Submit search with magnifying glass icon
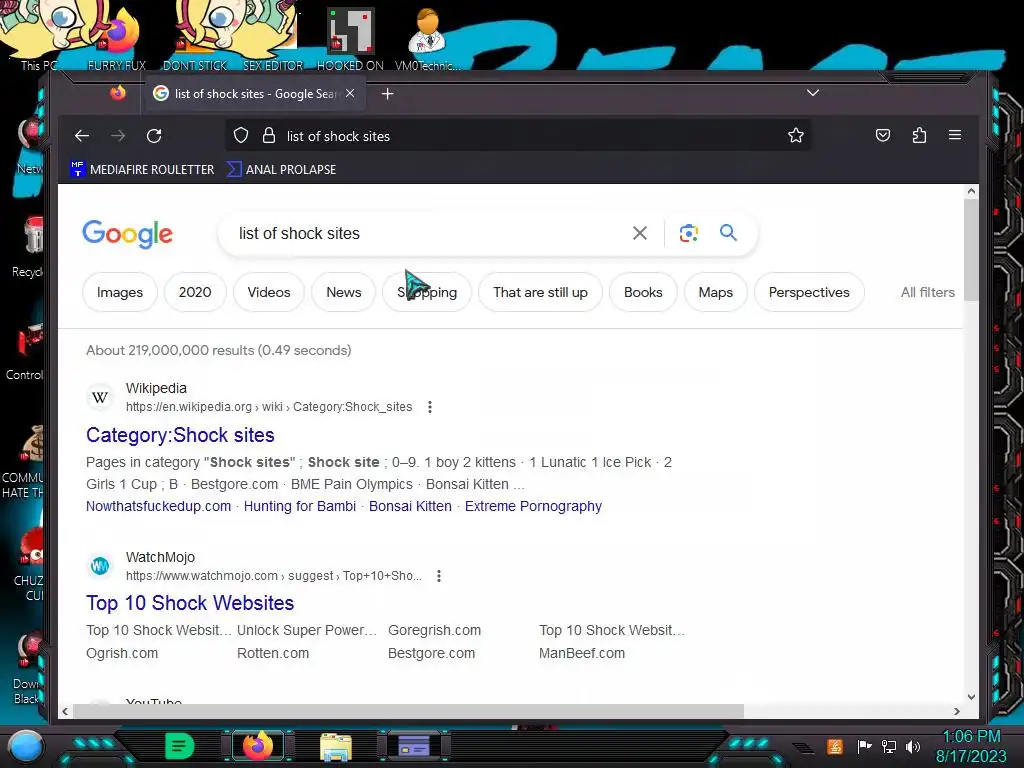 pos(728,232)
